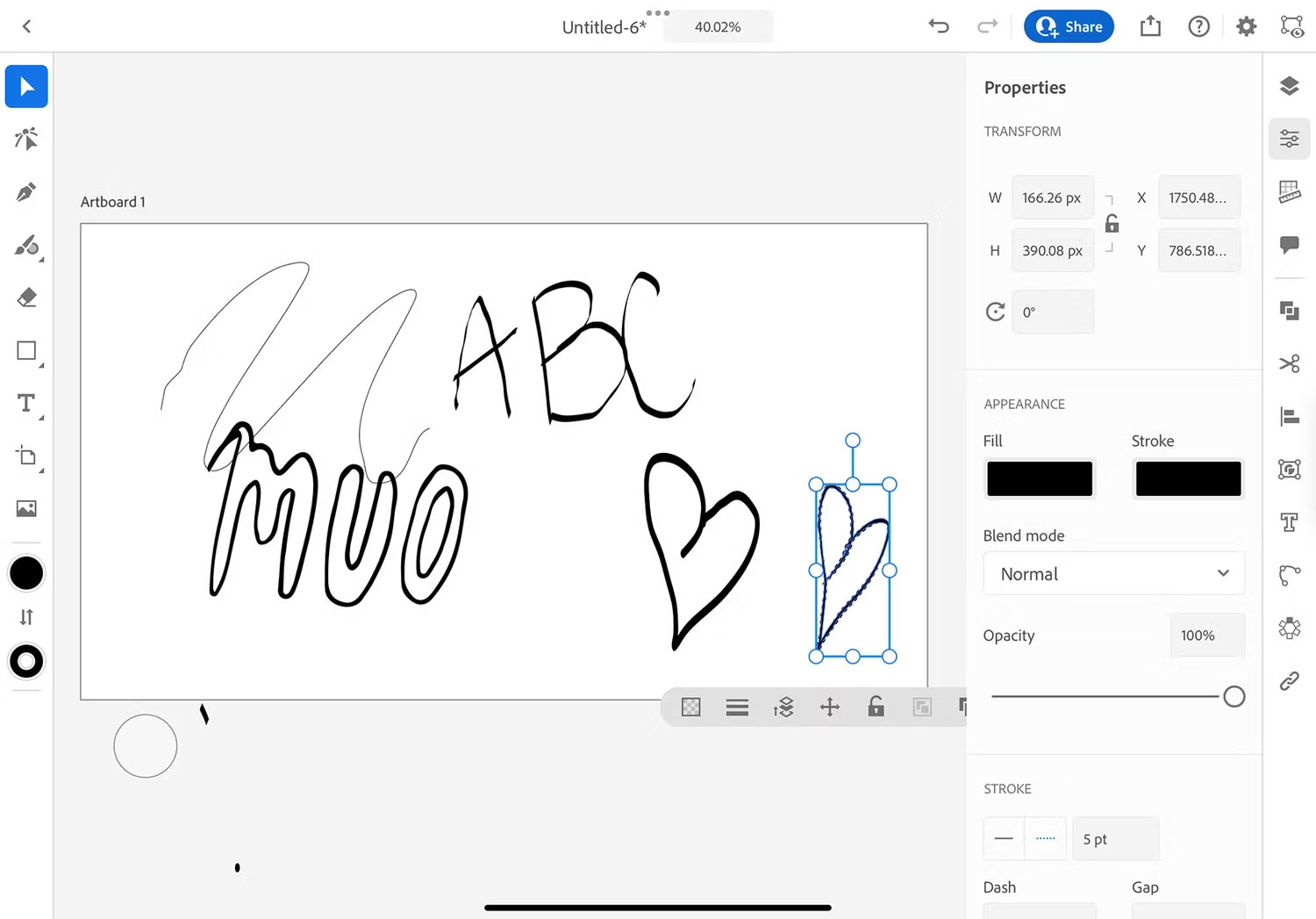Viewport: 1316px width, 919px height.
Task: Tap the Share button
Action: pyautogui.click(x=1069, y=26)
